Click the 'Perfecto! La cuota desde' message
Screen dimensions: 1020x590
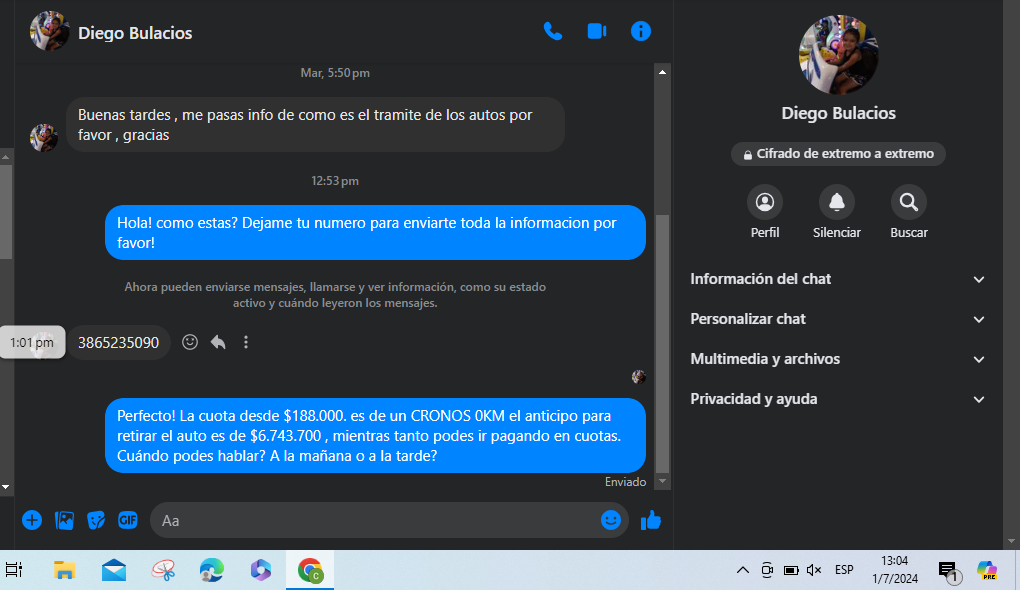375,436
